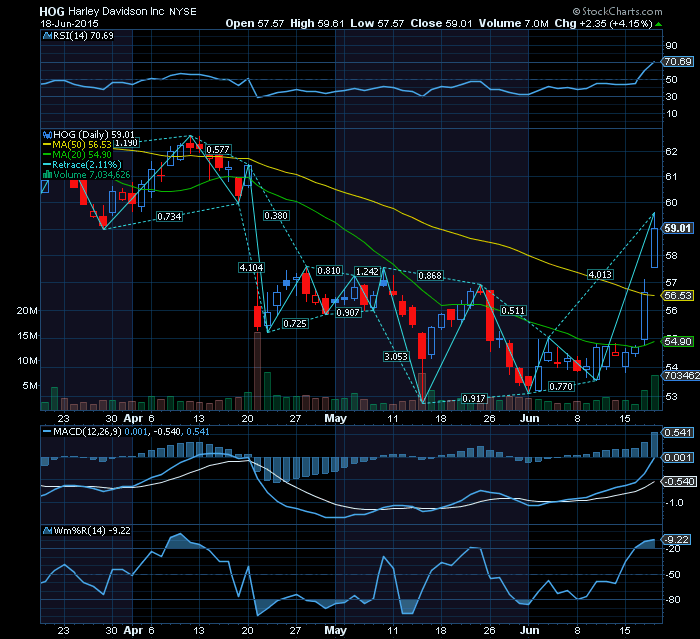The height and width of the screenshot is (639, 700).
Task: Click the 0.511 retracement label
Action: [x=513, y=310]
